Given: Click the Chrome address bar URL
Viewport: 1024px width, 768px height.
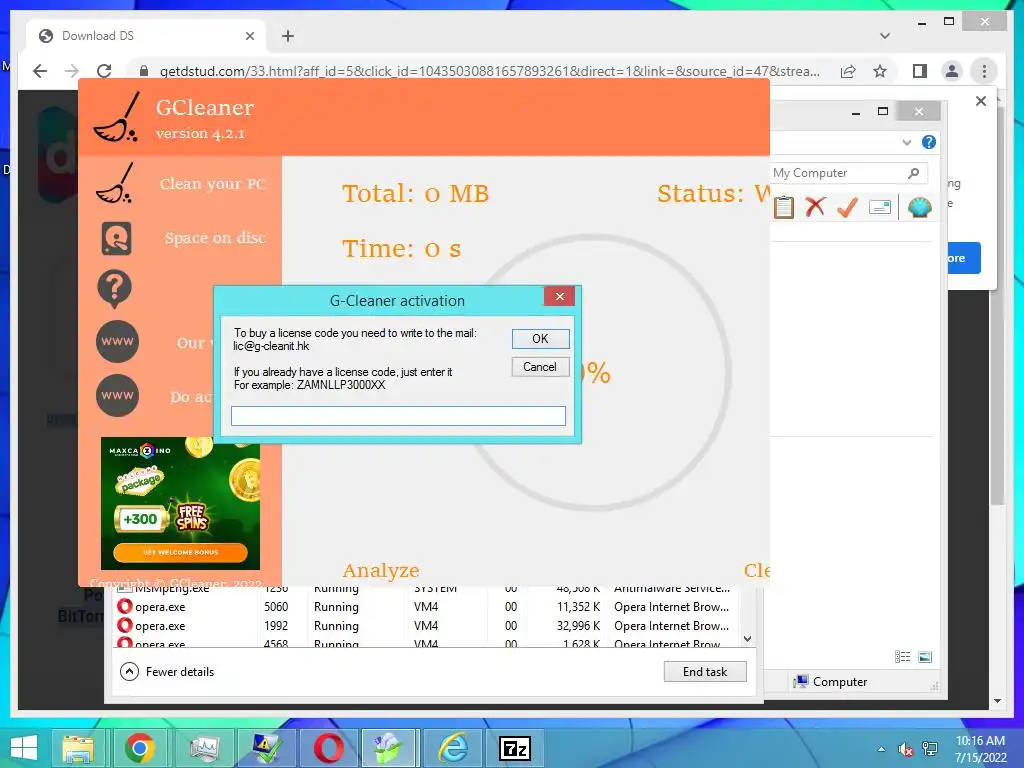Looking at the screenshot, I should tap(489, 71).
